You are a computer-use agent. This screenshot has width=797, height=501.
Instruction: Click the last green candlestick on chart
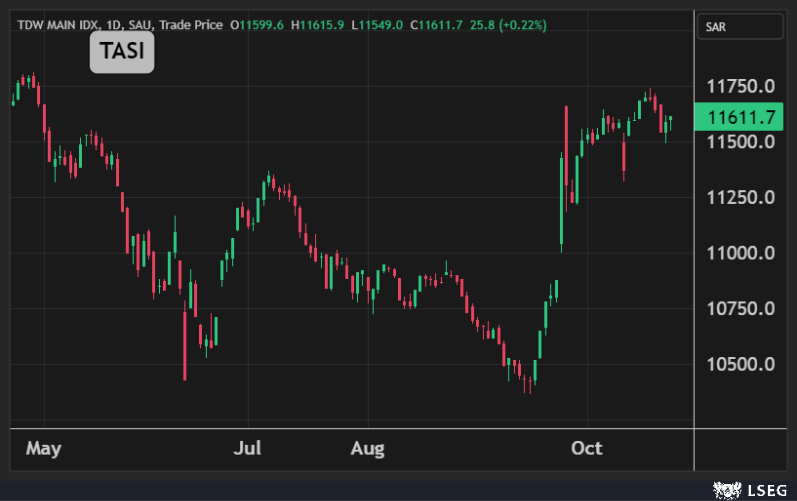(671, 121)
